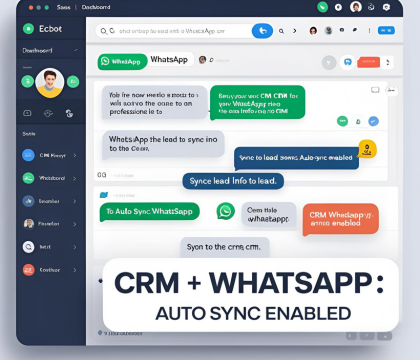The image size is (420, 360).
Task: Click the small blue folder icon in chat panel
Action: pos(104,195)
